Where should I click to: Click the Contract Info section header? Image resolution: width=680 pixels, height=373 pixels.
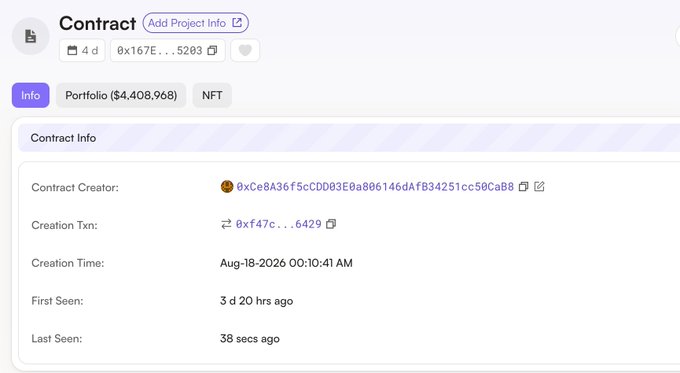click(349, 138)
